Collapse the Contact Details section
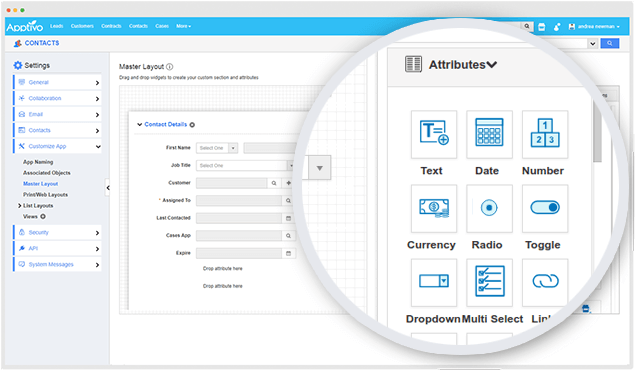The image size is (635, 371). coord(139,124)
